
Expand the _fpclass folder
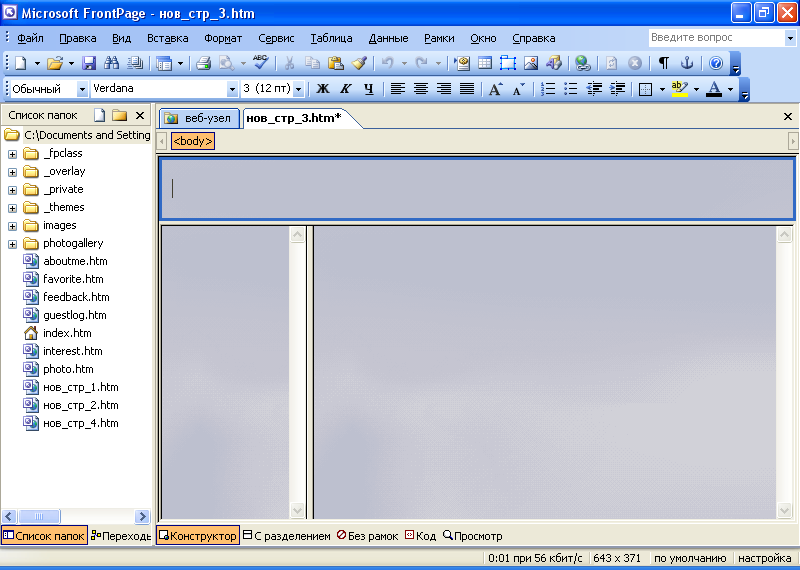(x=12, y=154)
